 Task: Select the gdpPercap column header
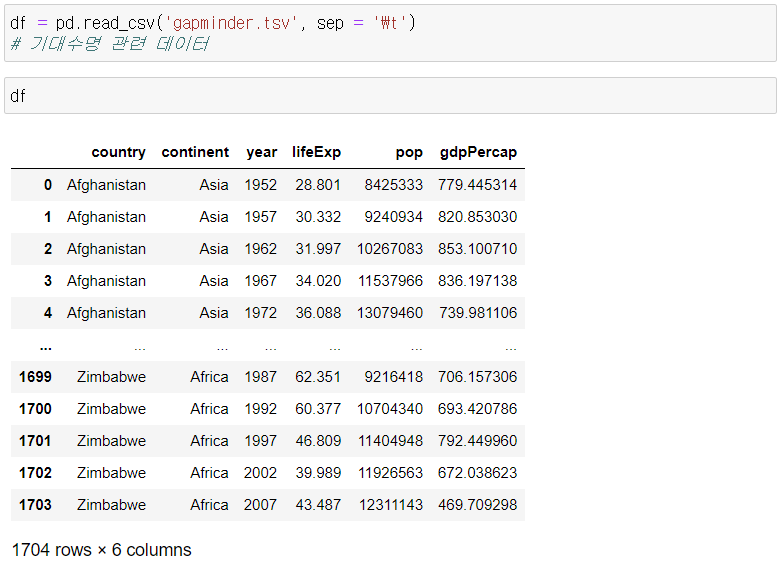pyautogui.click(x=478, y=152)
